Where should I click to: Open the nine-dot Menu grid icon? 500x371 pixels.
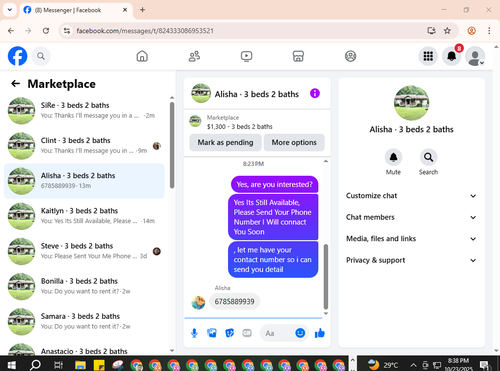coord(428,56)
